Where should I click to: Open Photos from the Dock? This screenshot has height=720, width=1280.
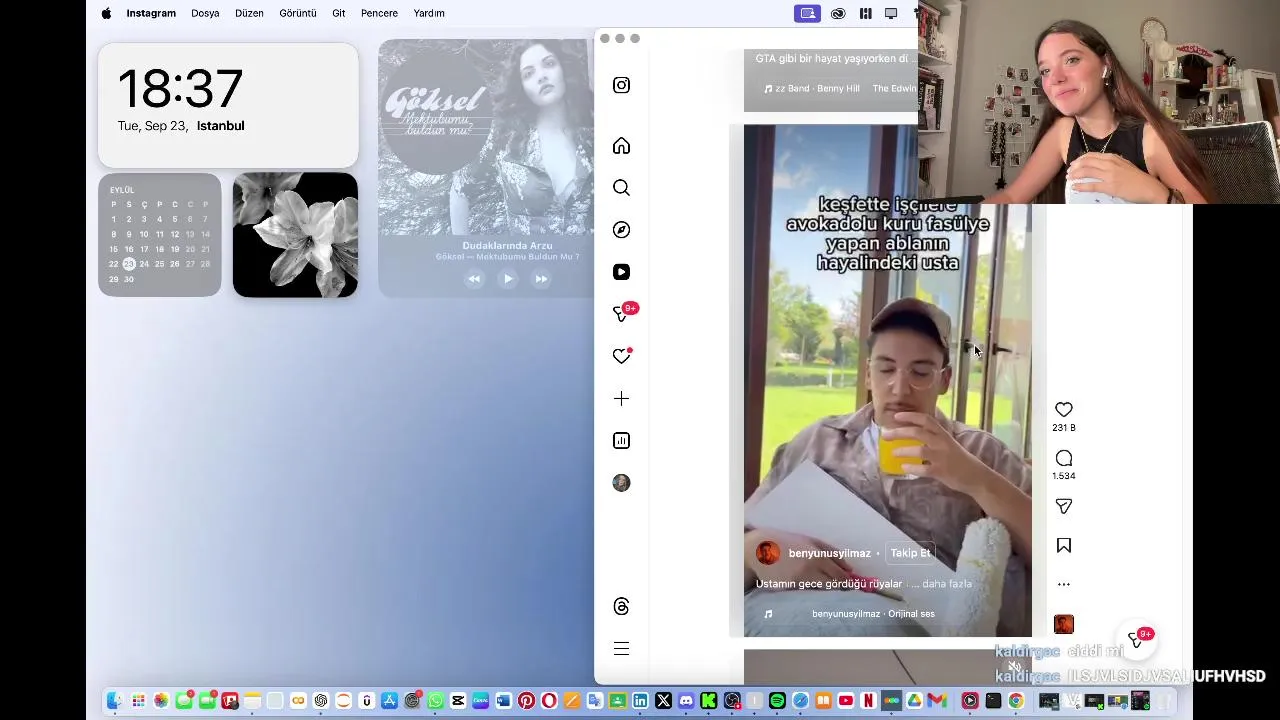coord(161,701)
